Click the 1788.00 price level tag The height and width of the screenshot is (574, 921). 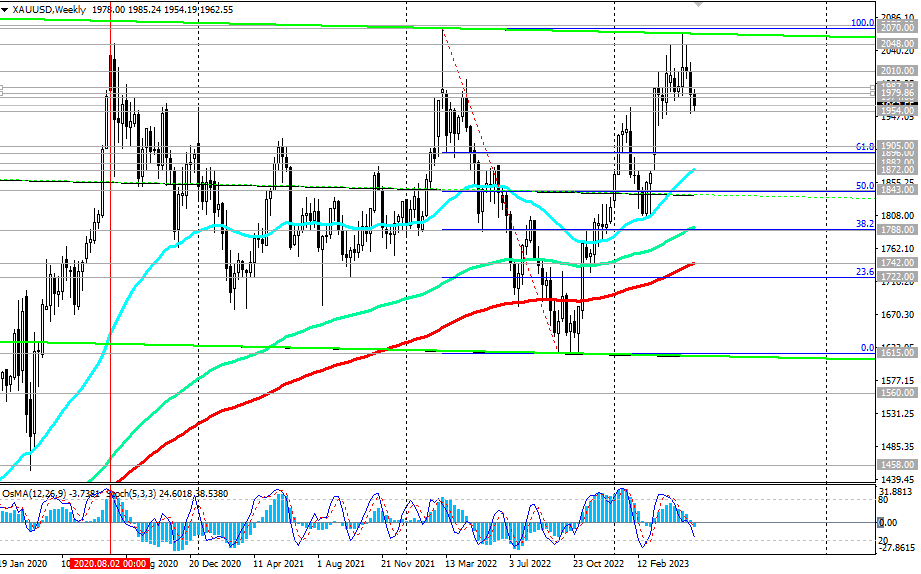(898, 230)
